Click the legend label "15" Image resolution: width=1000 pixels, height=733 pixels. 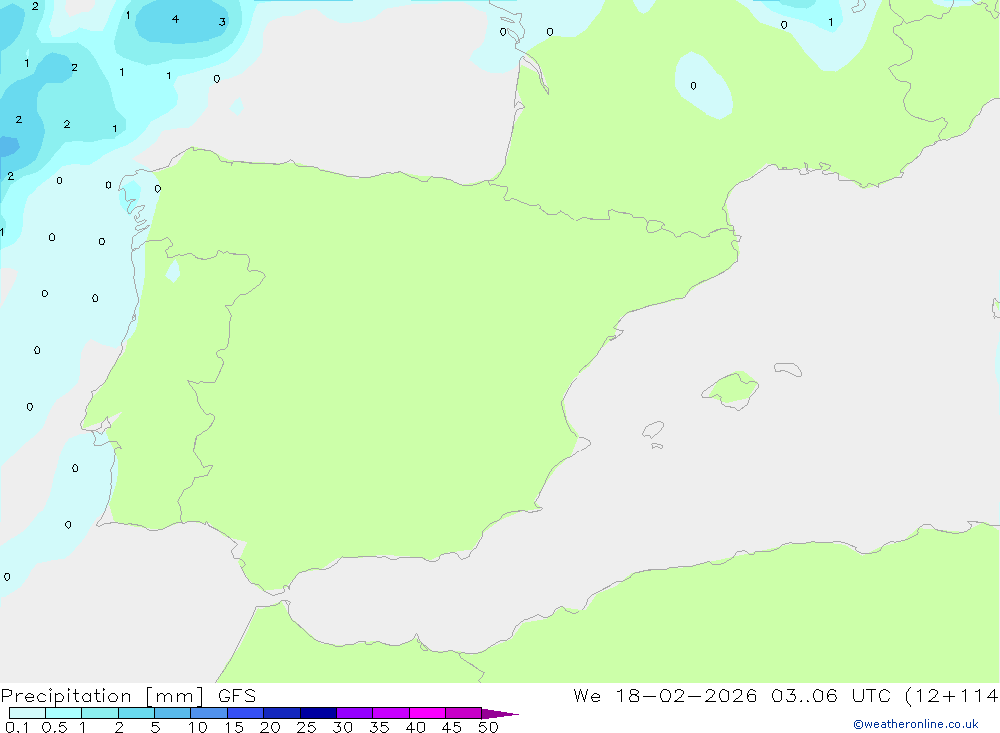[234, 727]
